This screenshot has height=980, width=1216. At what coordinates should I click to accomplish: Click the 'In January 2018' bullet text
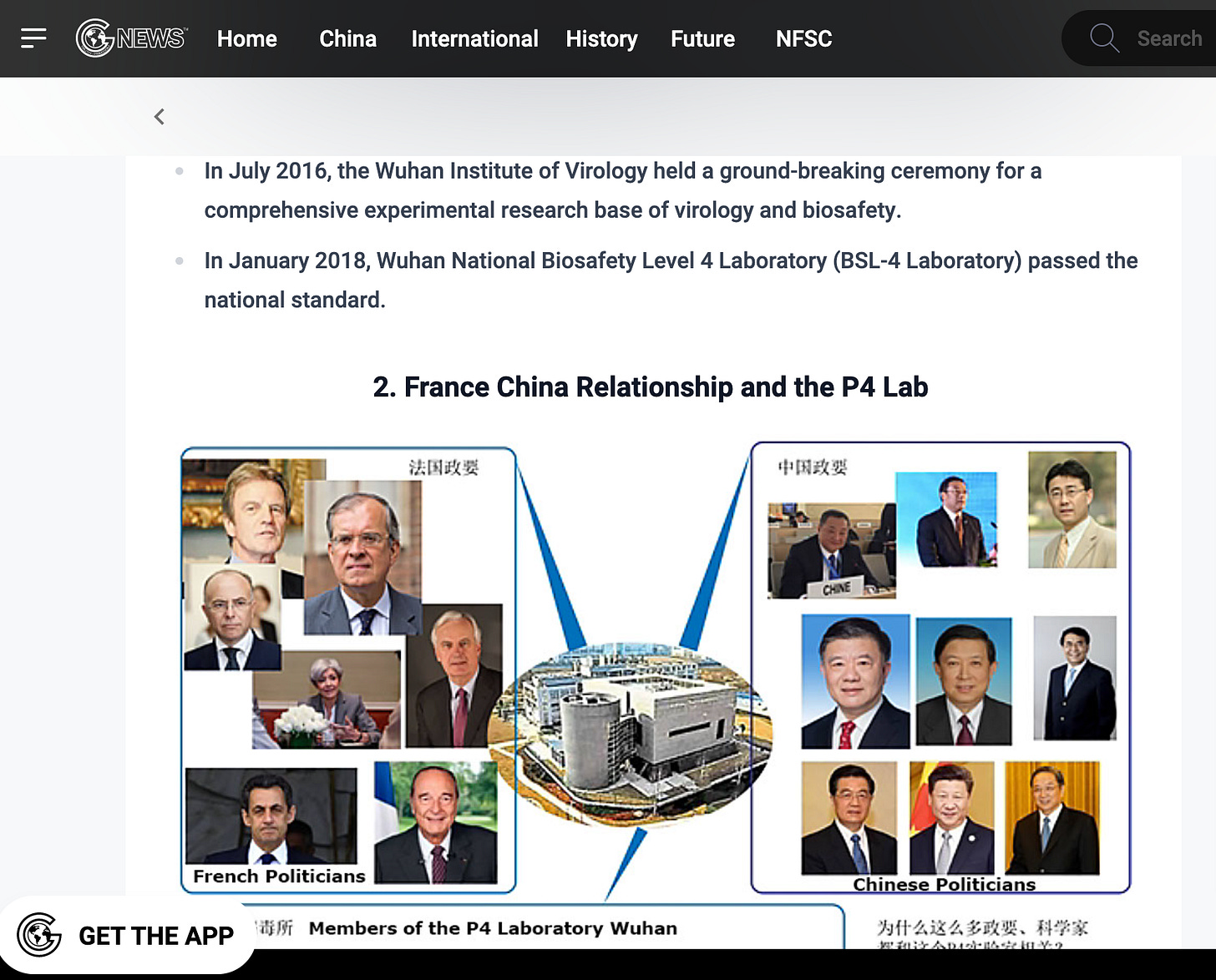pos(671,280)
